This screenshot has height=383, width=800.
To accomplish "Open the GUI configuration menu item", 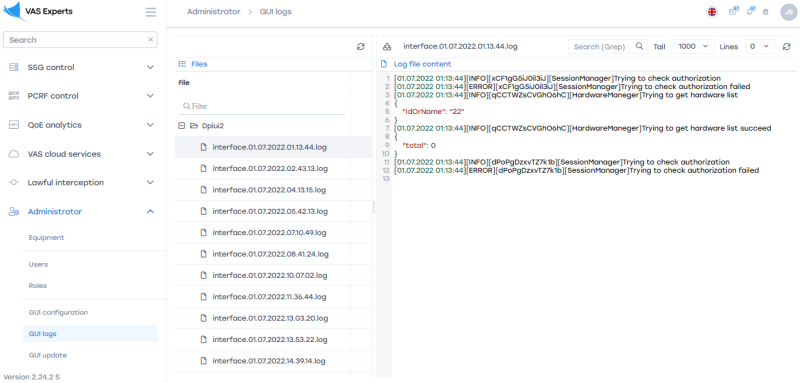I will tap(58, 312).
